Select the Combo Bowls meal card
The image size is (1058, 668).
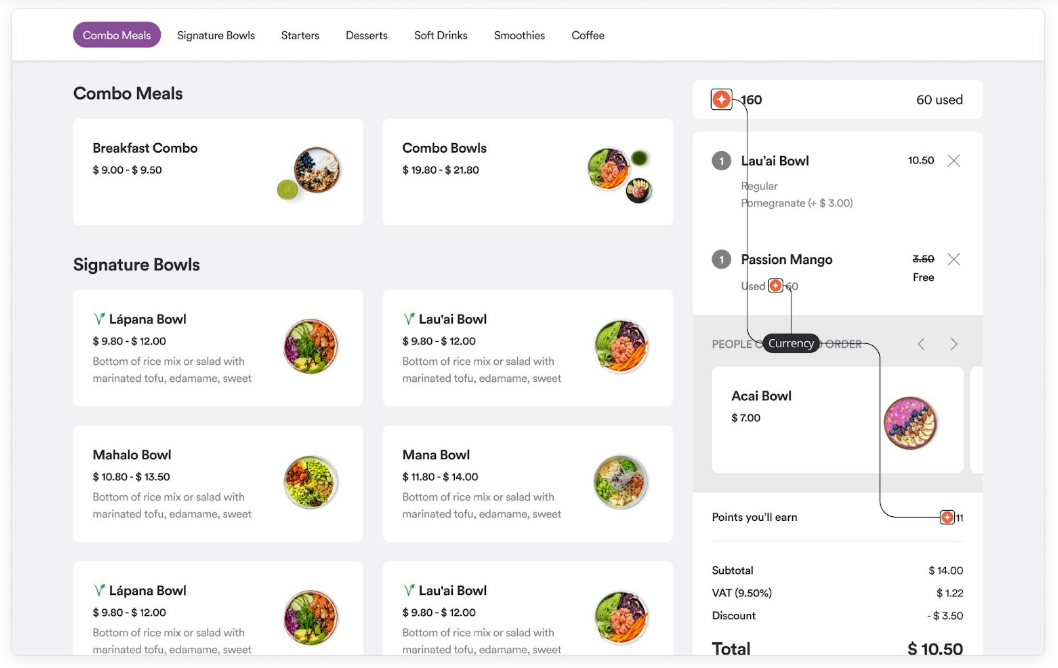(528, 172)
